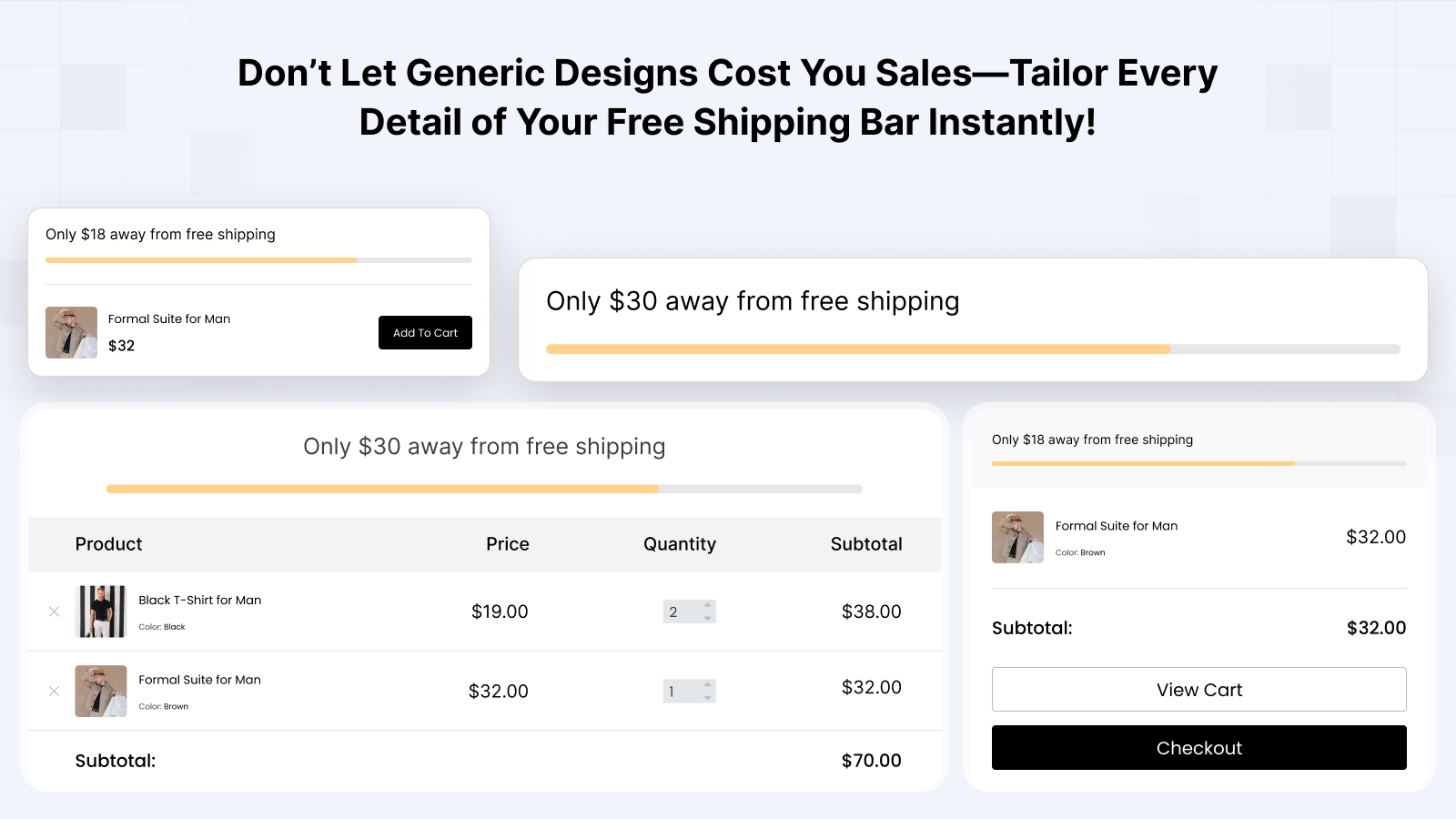
Task: Click the Formal Suite image in mini widget
Action: coord(71,332)
